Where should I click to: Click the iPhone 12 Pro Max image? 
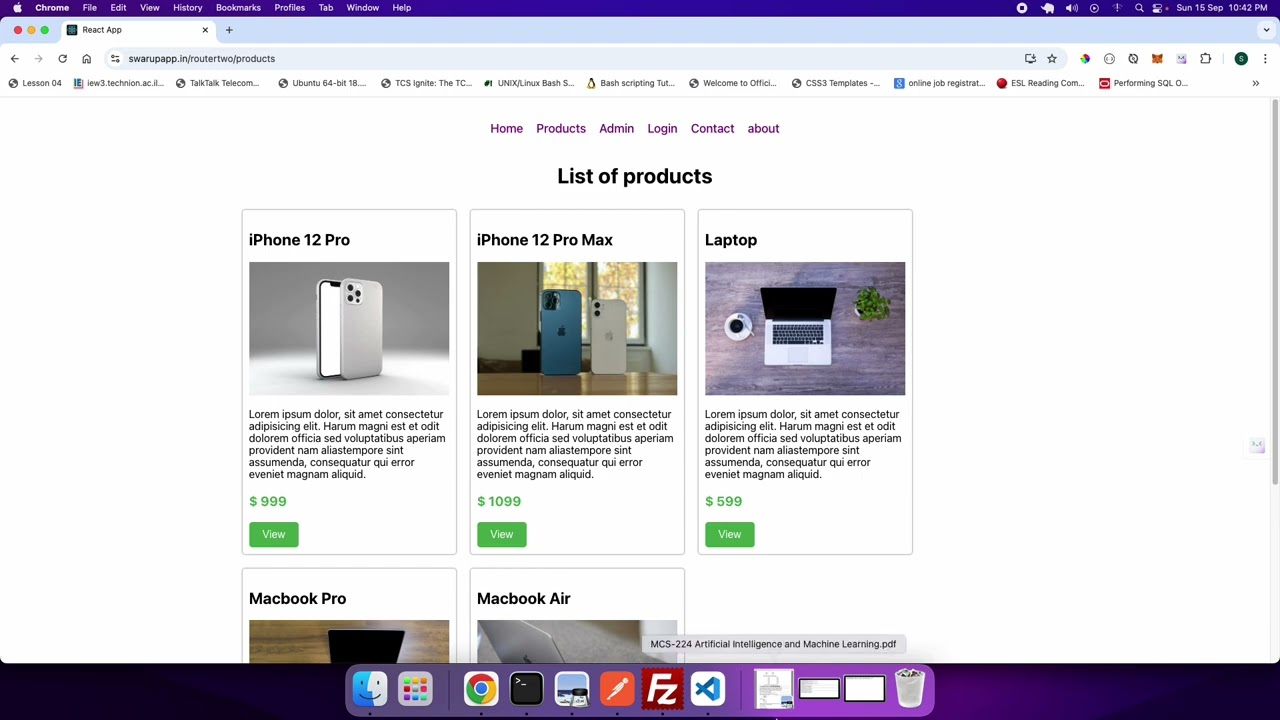577,329
